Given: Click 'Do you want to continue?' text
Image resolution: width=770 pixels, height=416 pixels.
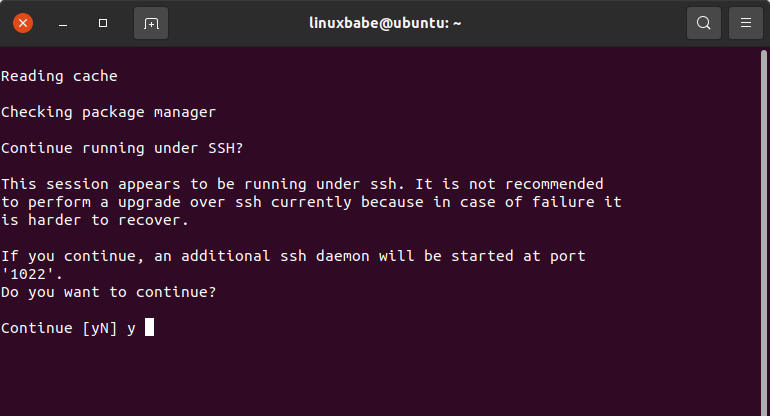Looking at the screenshot, I should 108,292.
